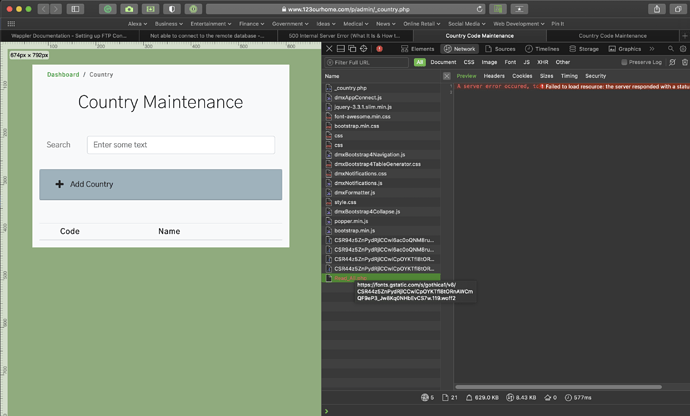Filter network list by JS
Screen dimensions: 690x416
click(x=526, y=62)
